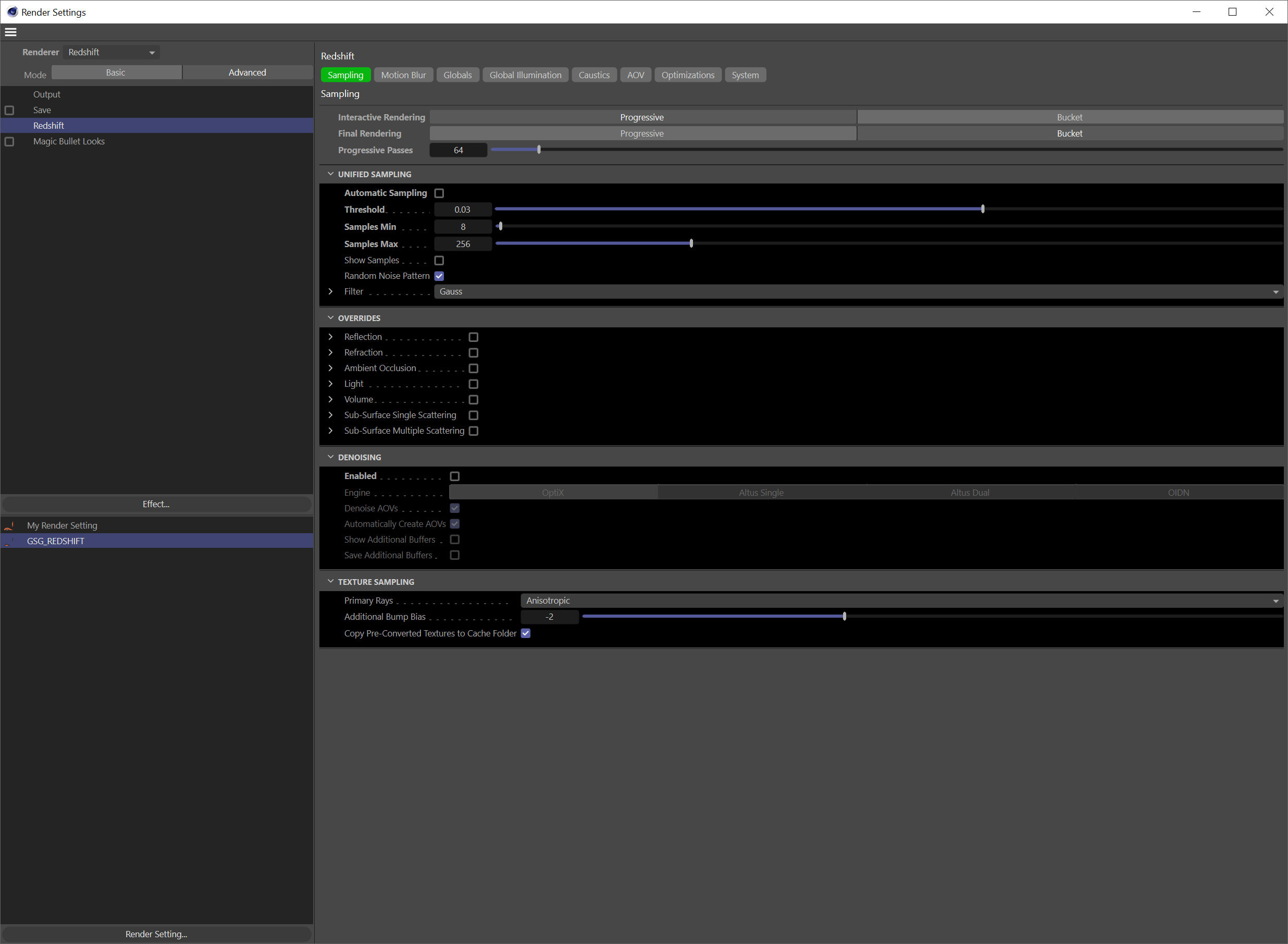Screen dimensions: 1288x944
Task: Expand the Volume override arrow
Action: tap(331, 399)
